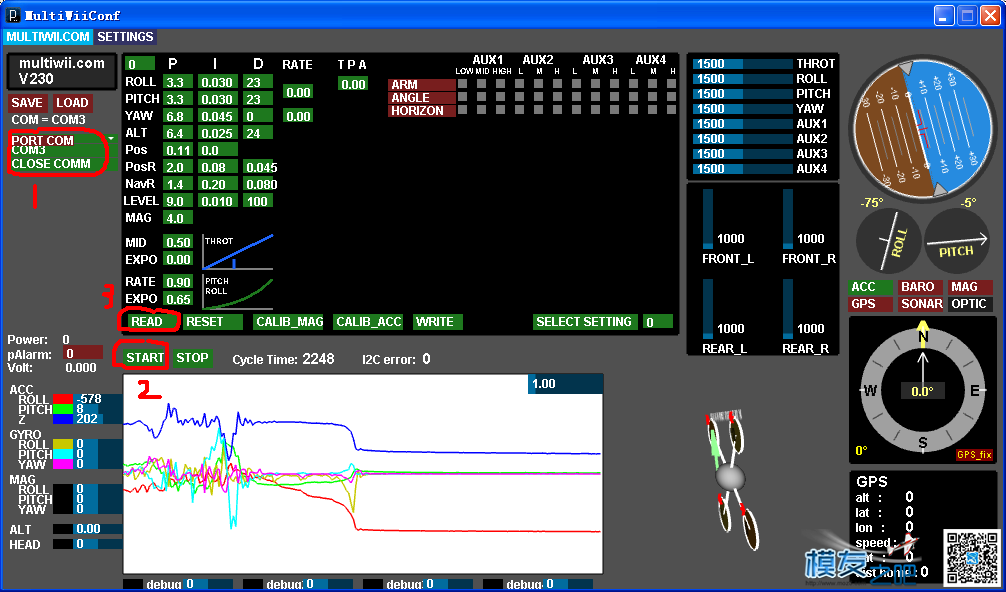This screenshot has width=1006, height=592.
Task: Click the PITCH angle dial
Action: tap(957, 241)
